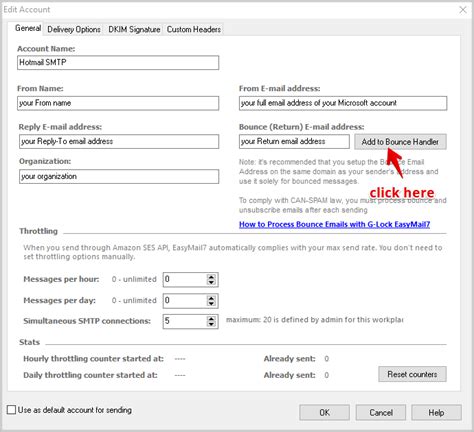This screenshot has width=474, height=432.
Task: Increase Messages per hour with up arrow
Action: pyautogui.click(x=211, y=277)
